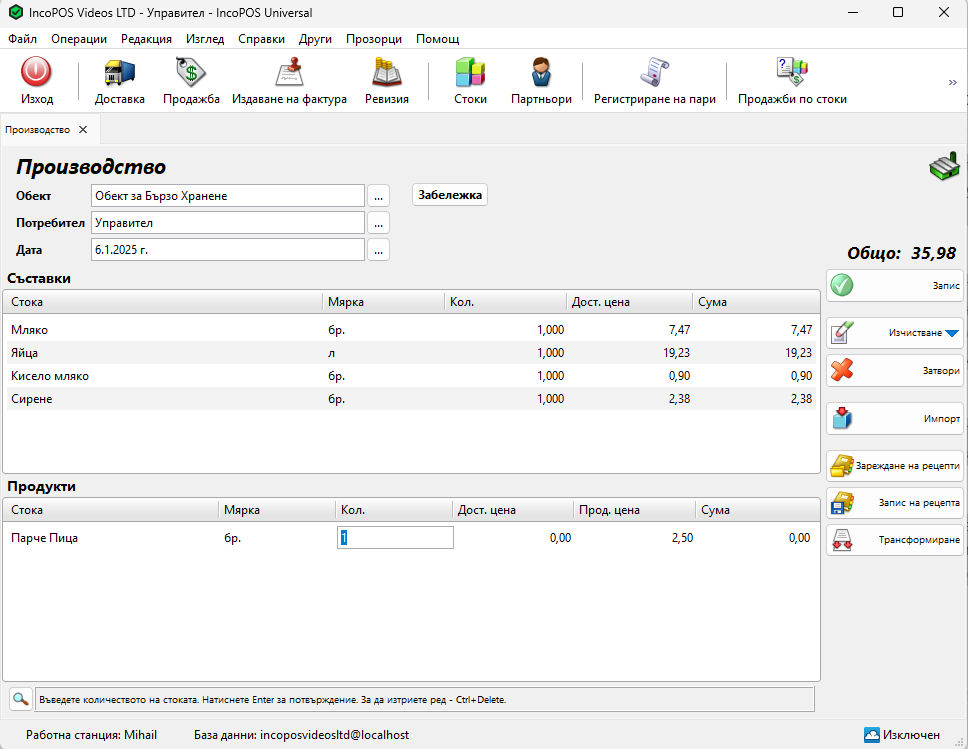Open Стоки colored cubes icon
Viewport: 968px width, 749px height.
click(470, 72)
